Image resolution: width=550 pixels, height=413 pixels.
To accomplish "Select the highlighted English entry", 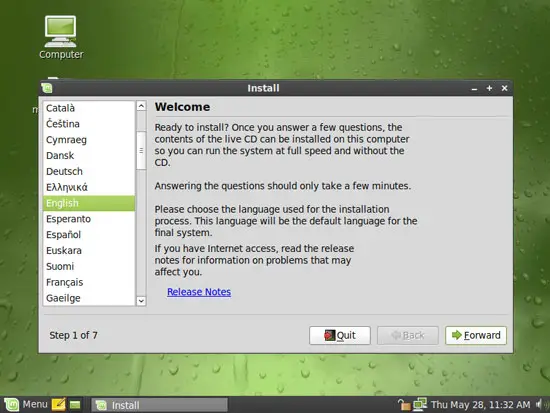I will pos(89,203).
